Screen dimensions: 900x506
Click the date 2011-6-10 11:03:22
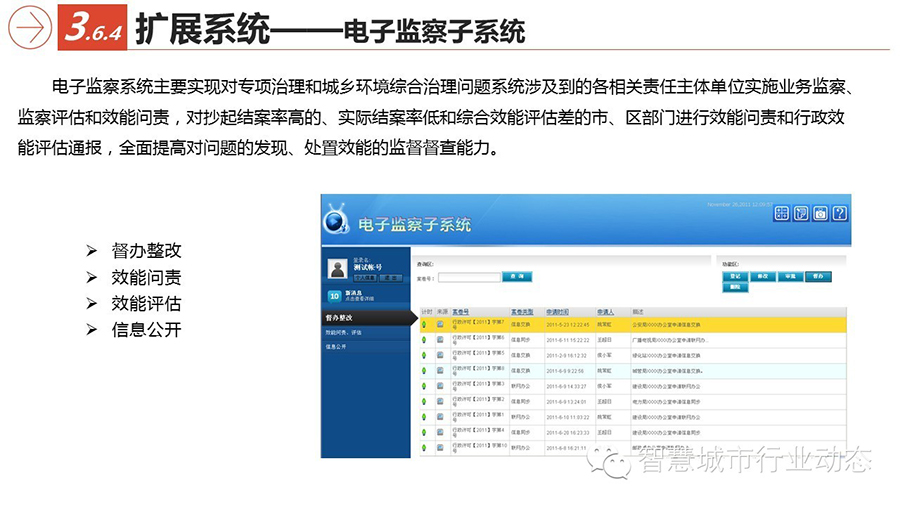tap(568, 417)
